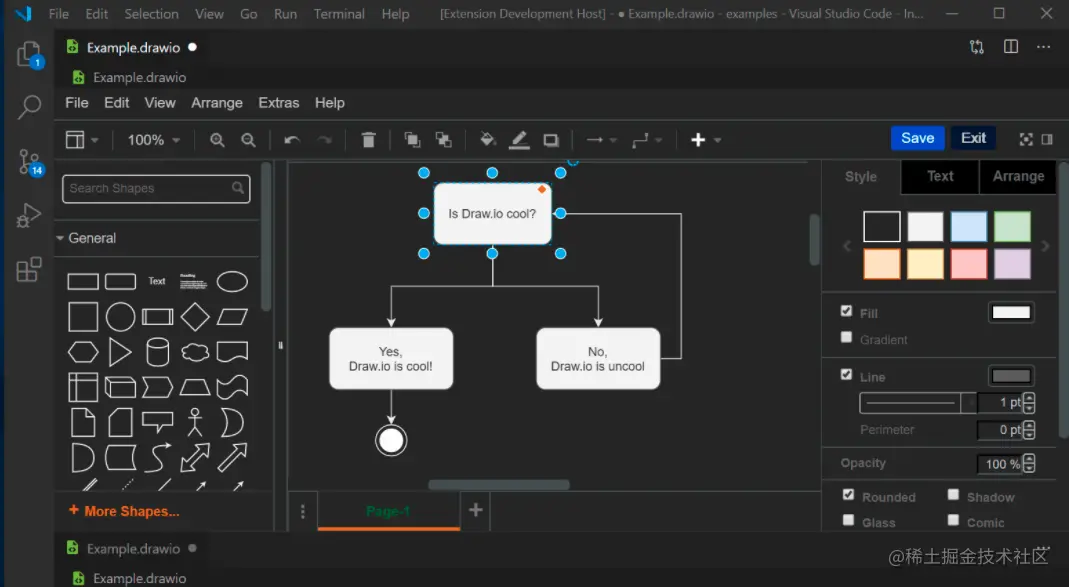Open More Shapes link
The width and height of the screenshot is (1069, 587).
click(124, 511)
